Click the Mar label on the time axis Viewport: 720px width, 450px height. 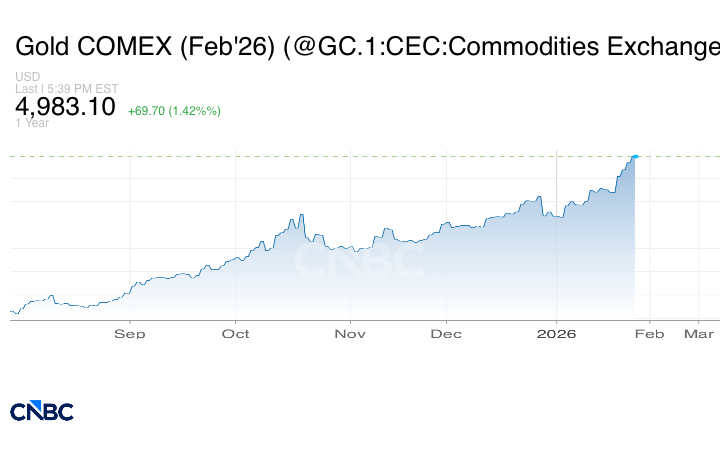[698, 334]
